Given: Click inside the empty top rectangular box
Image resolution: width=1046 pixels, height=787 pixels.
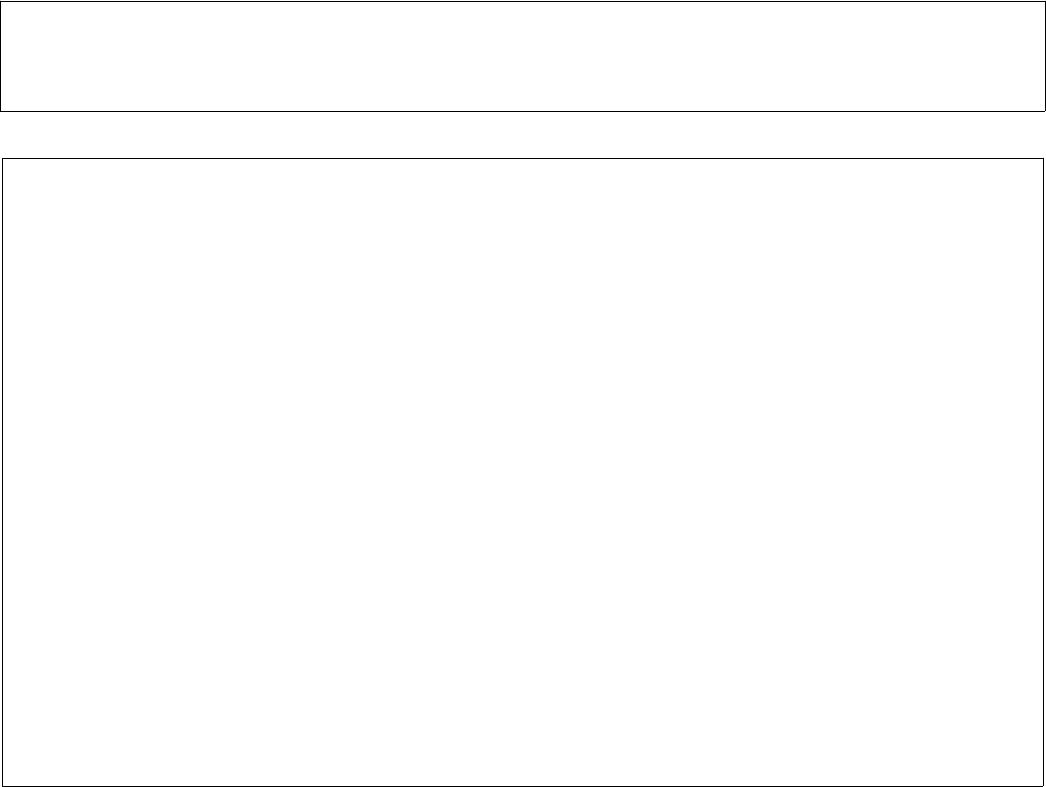Looking at the screenshot, I should pos(522,56).
